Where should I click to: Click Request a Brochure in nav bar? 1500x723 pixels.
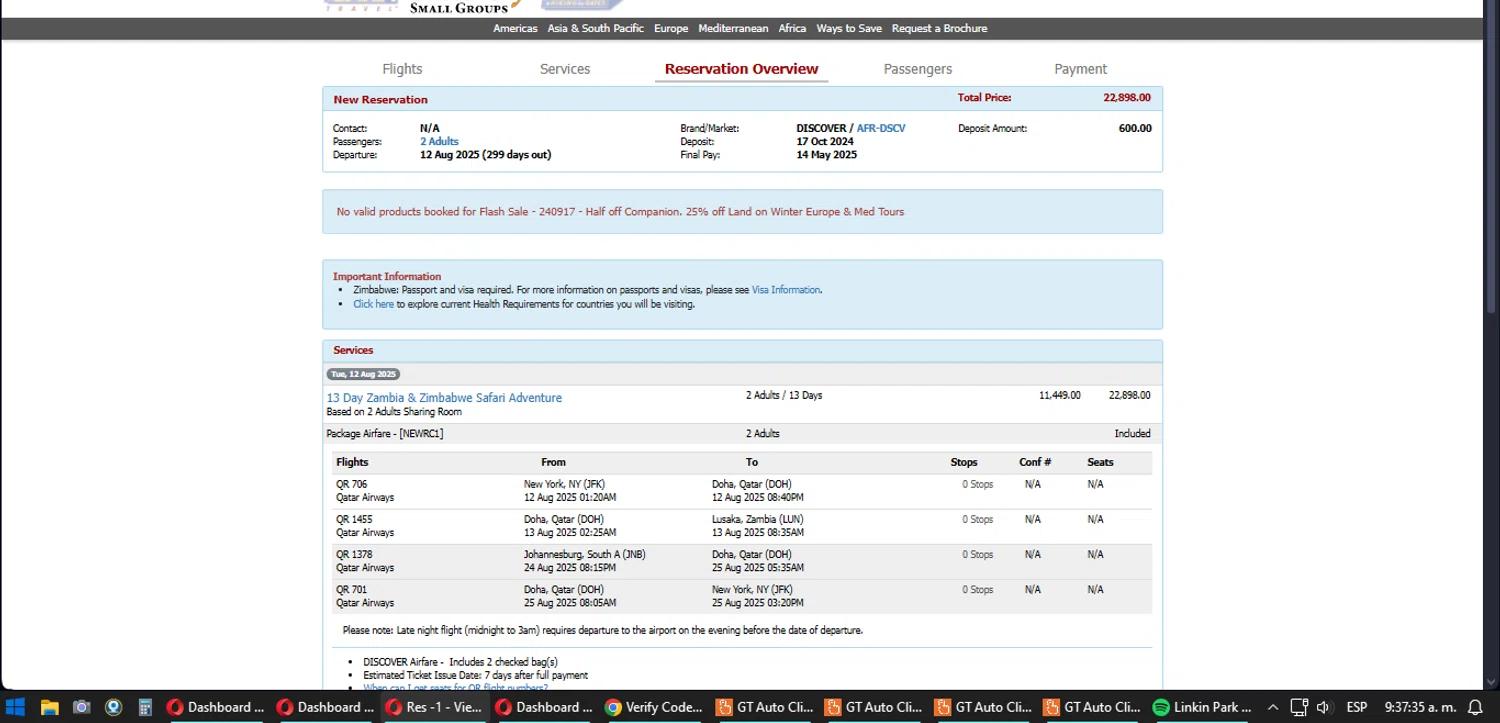pyautogui.click(x=939, y=28)
